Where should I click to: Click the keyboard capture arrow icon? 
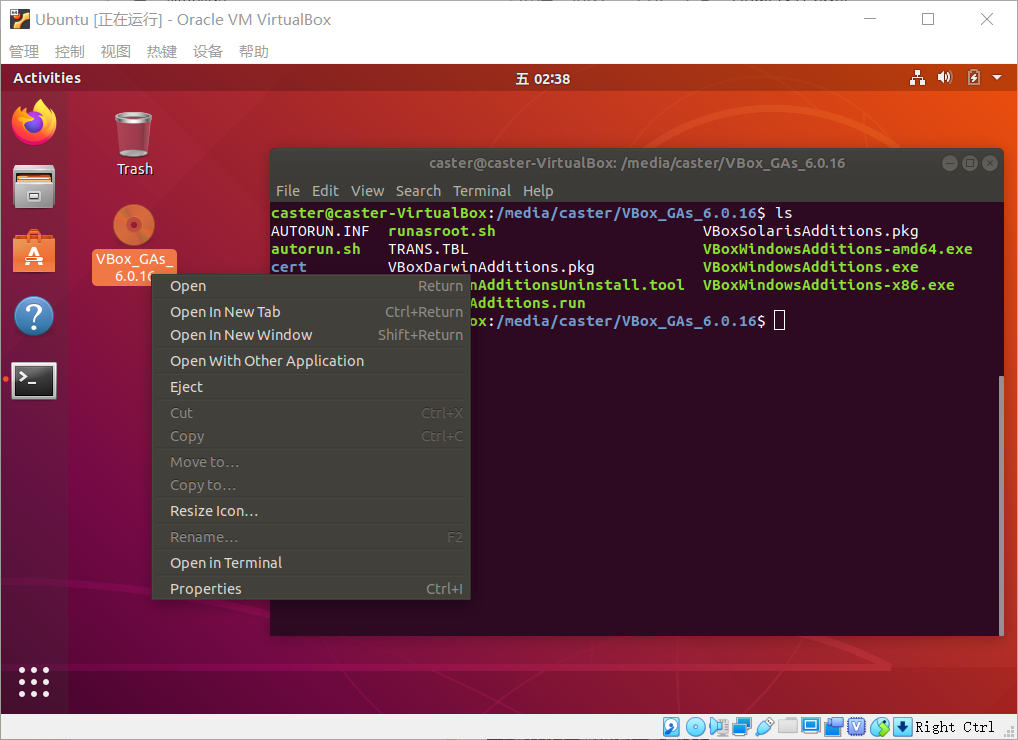902,727
